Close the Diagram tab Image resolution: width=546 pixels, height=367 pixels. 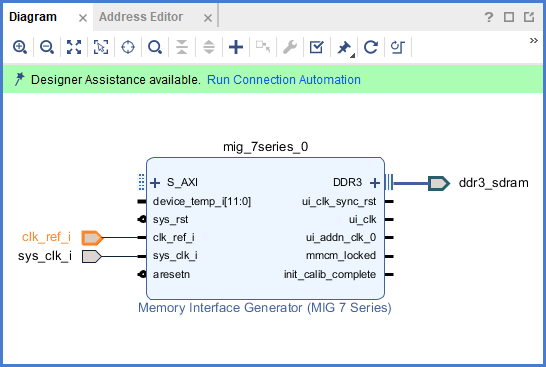83,18
